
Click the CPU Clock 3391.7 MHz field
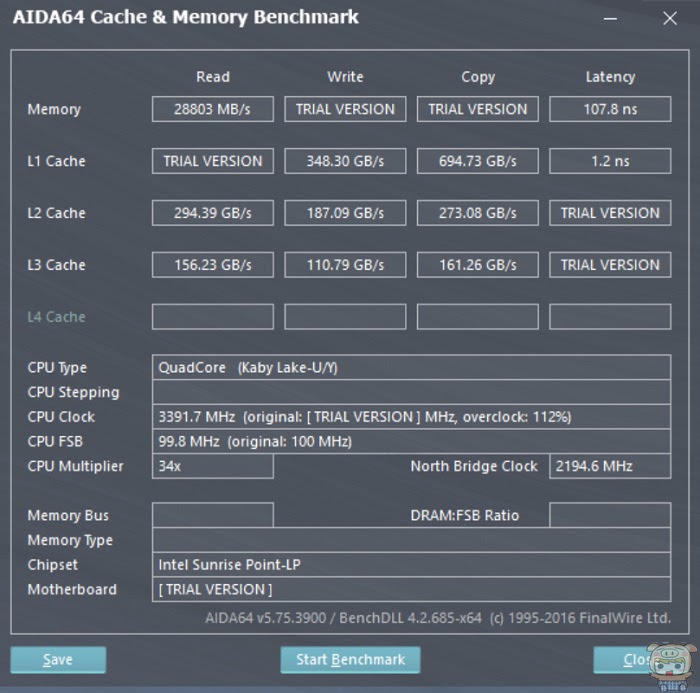point(411,417)
